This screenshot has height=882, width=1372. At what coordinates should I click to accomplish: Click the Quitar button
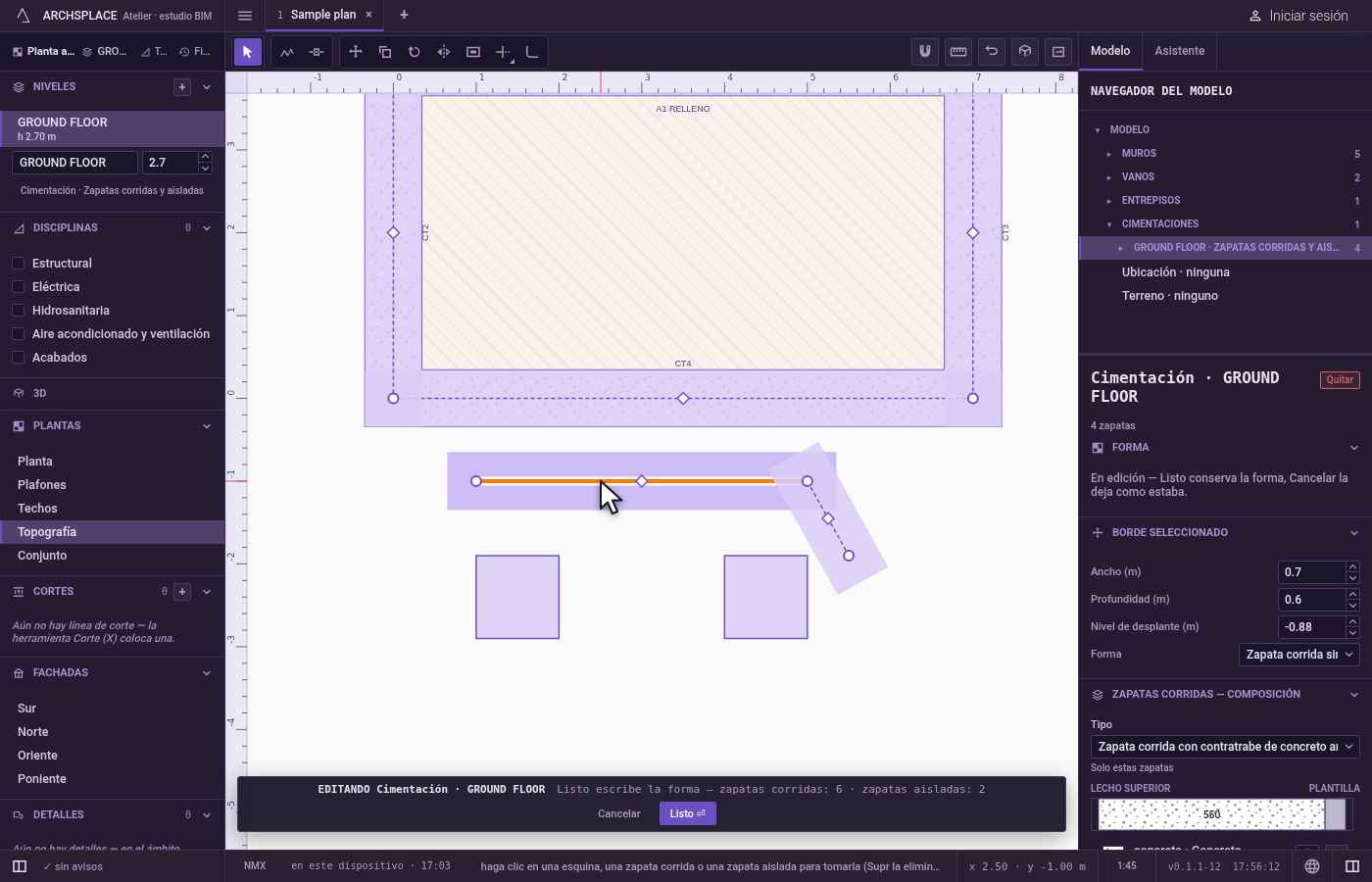pyautogui.click(x=1340, y=380)
